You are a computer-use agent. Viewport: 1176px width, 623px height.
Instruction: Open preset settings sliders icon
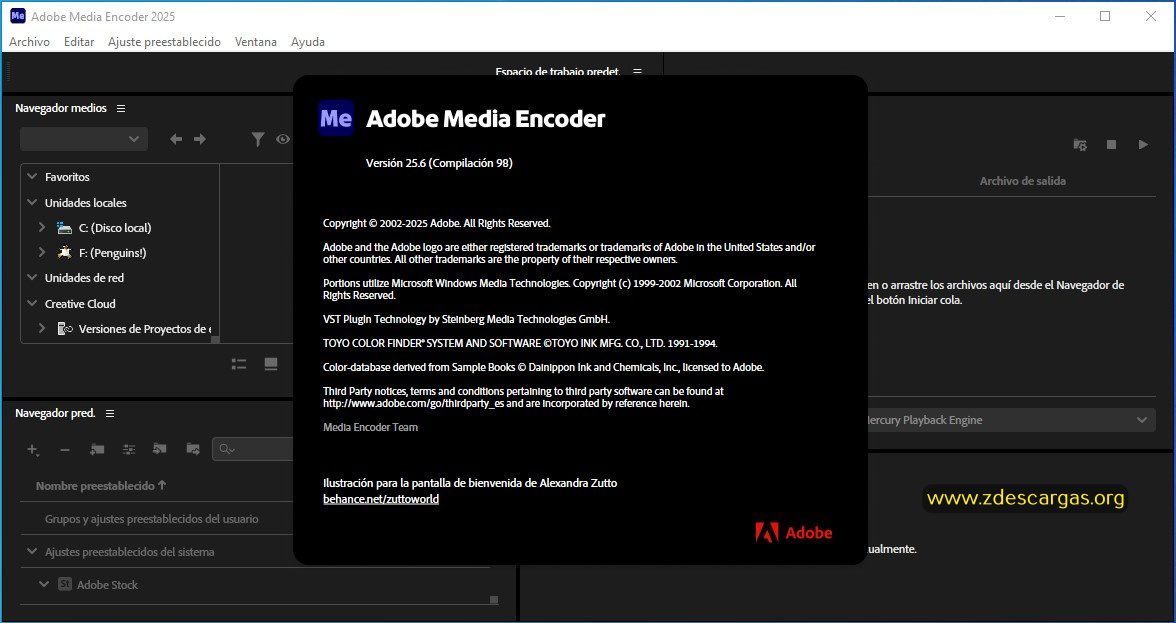[129, 449]
